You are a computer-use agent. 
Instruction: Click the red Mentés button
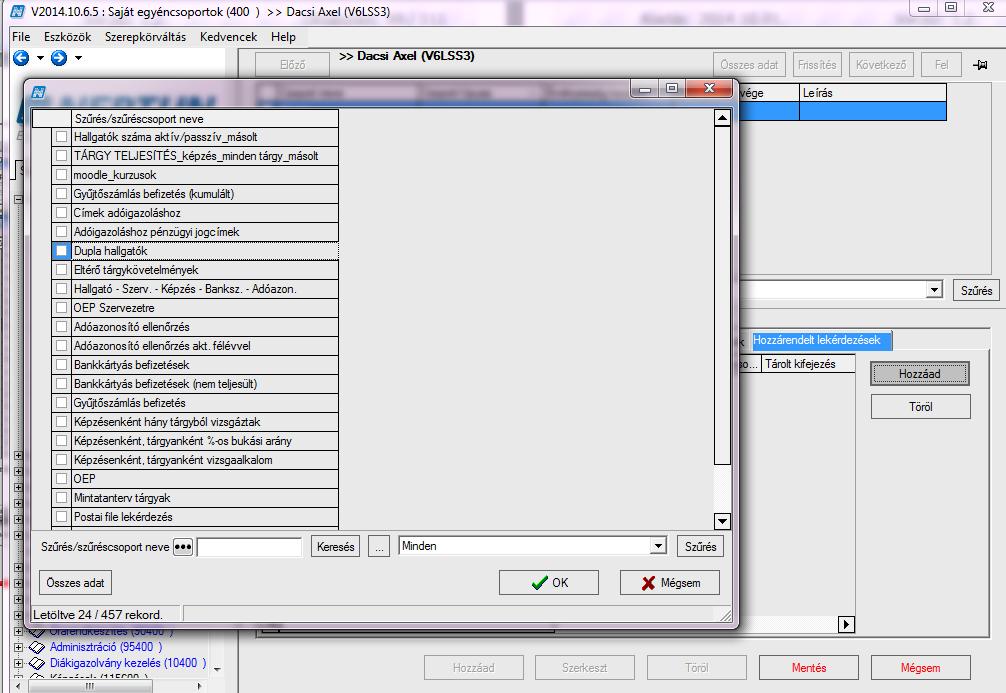pyautogui.click(x=809, y=668)
